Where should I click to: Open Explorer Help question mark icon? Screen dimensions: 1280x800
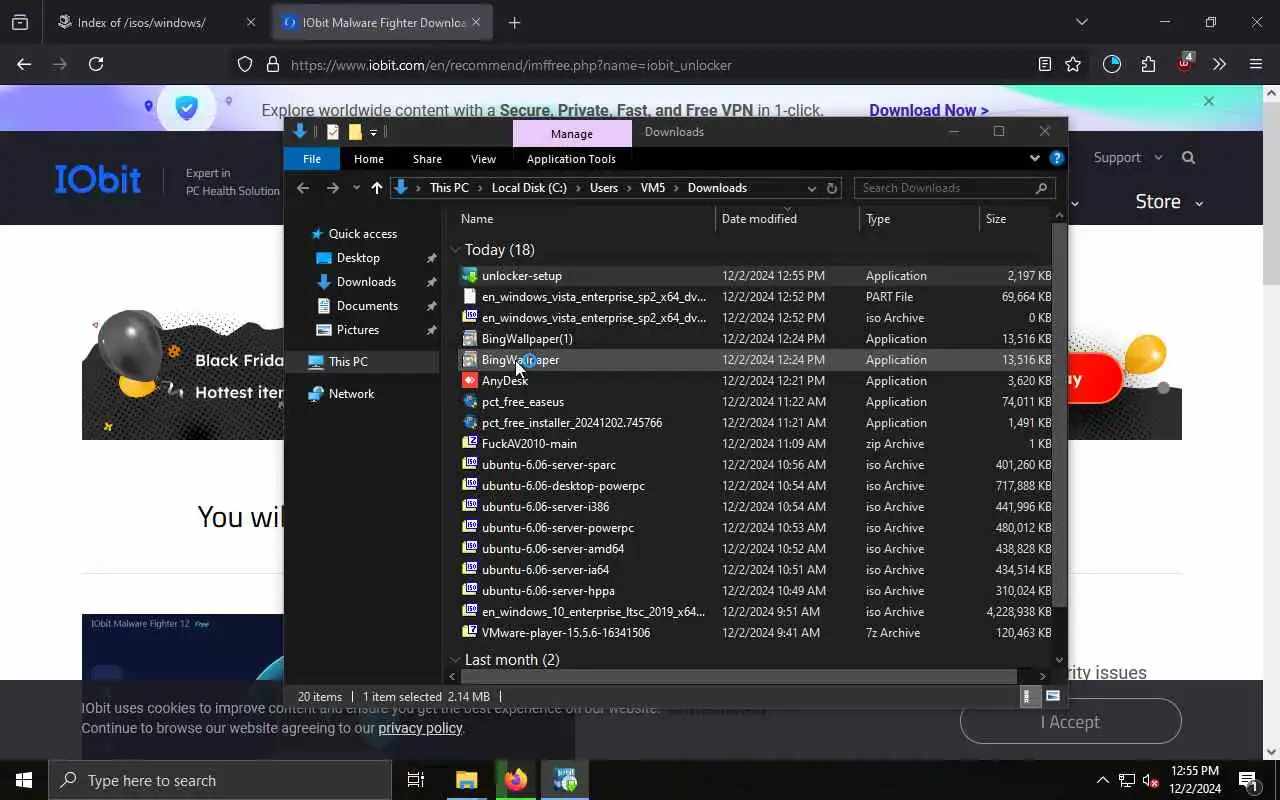[x=1057, y=158]
